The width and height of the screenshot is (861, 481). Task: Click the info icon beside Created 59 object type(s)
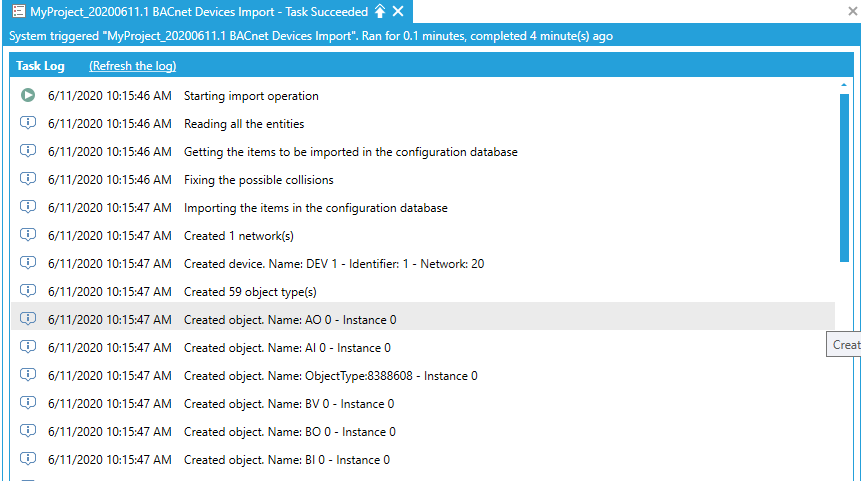[x=28, y=292]
